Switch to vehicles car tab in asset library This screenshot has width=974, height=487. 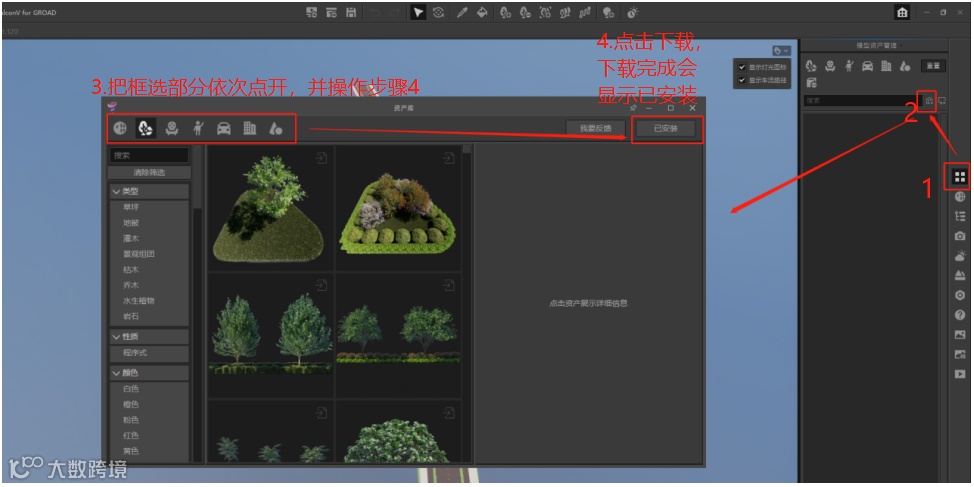coord(224,129)
